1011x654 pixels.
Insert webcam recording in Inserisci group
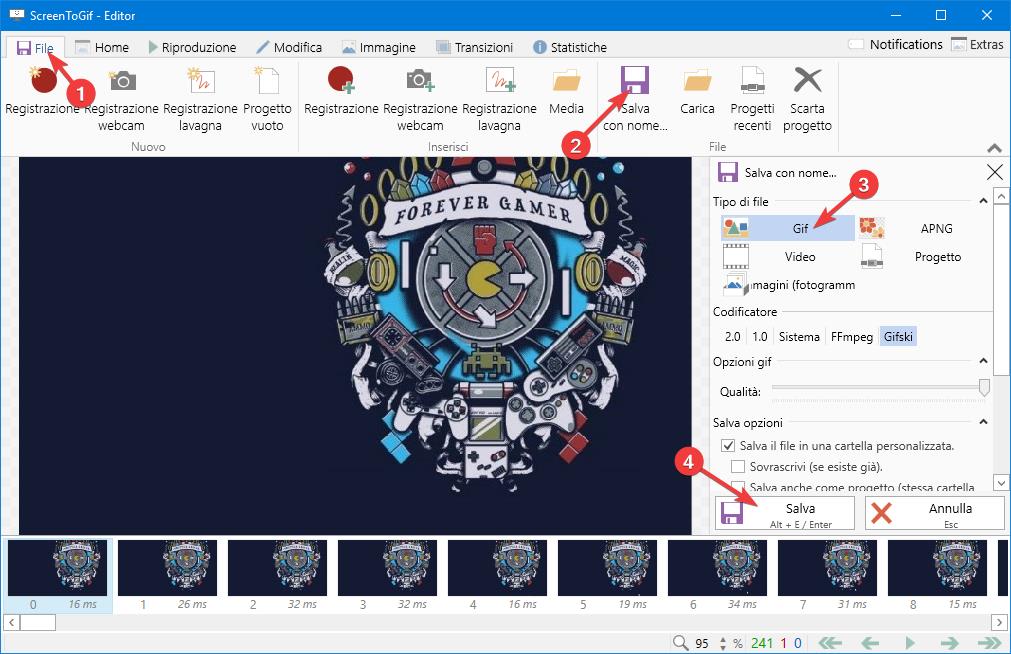click(420, 99)
